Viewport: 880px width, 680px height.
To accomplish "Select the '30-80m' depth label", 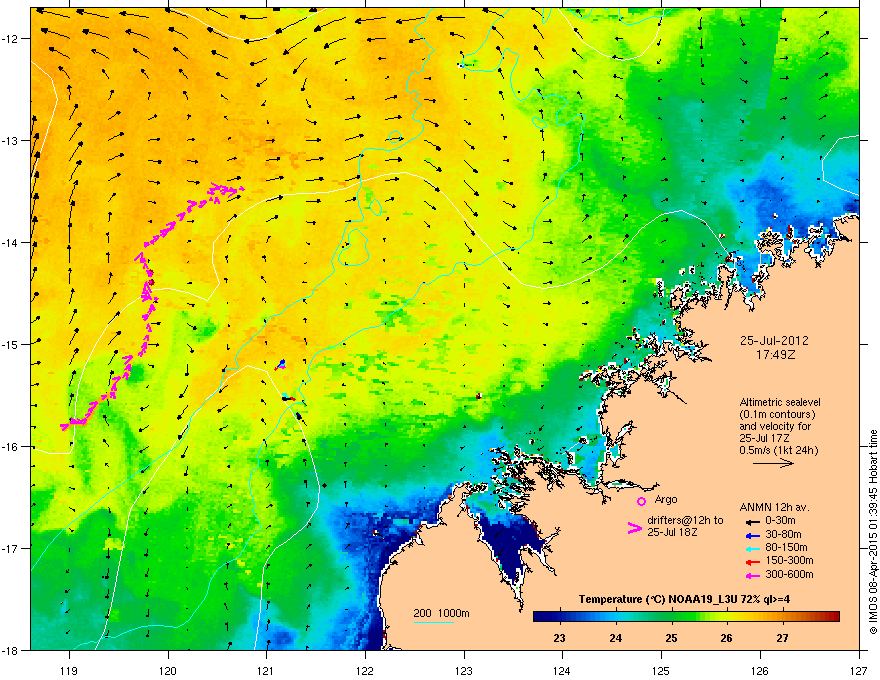I will pos(783,534).
